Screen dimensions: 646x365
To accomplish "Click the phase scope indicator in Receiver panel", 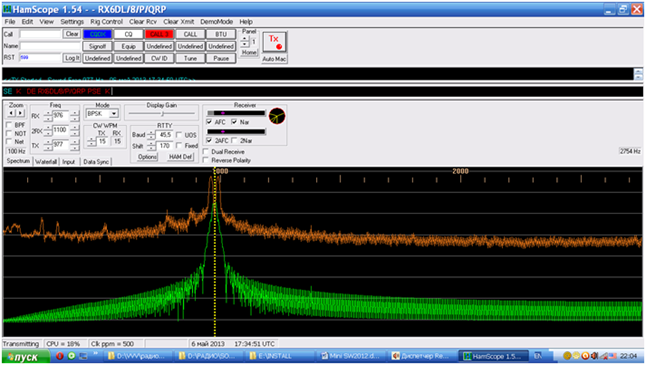I will coord(277,116).
